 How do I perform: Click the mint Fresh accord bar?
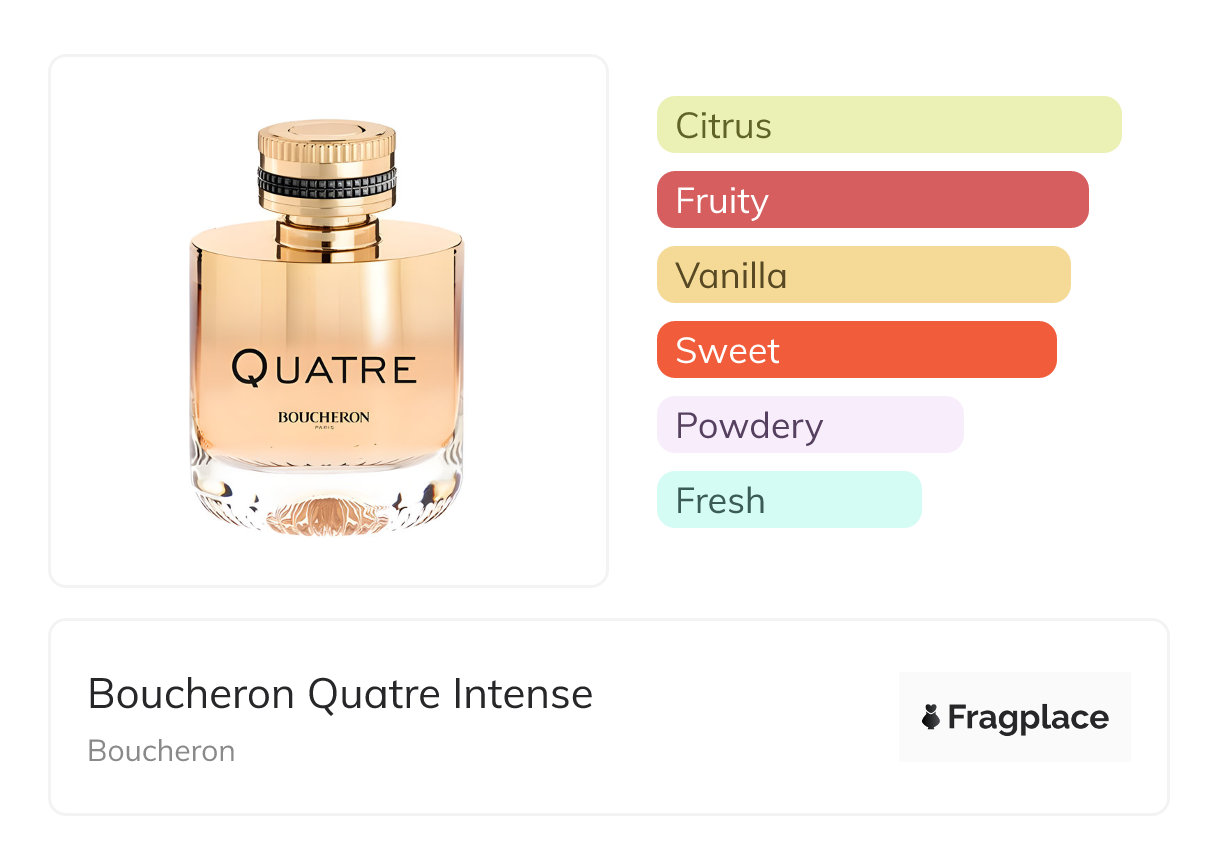789,500
